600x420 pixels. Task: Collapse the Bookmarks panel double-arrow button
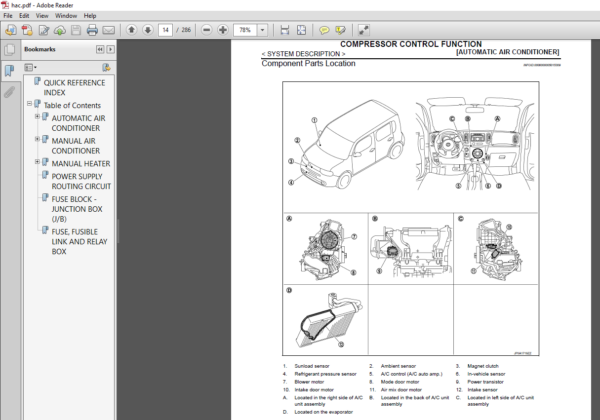click(100, 49)
